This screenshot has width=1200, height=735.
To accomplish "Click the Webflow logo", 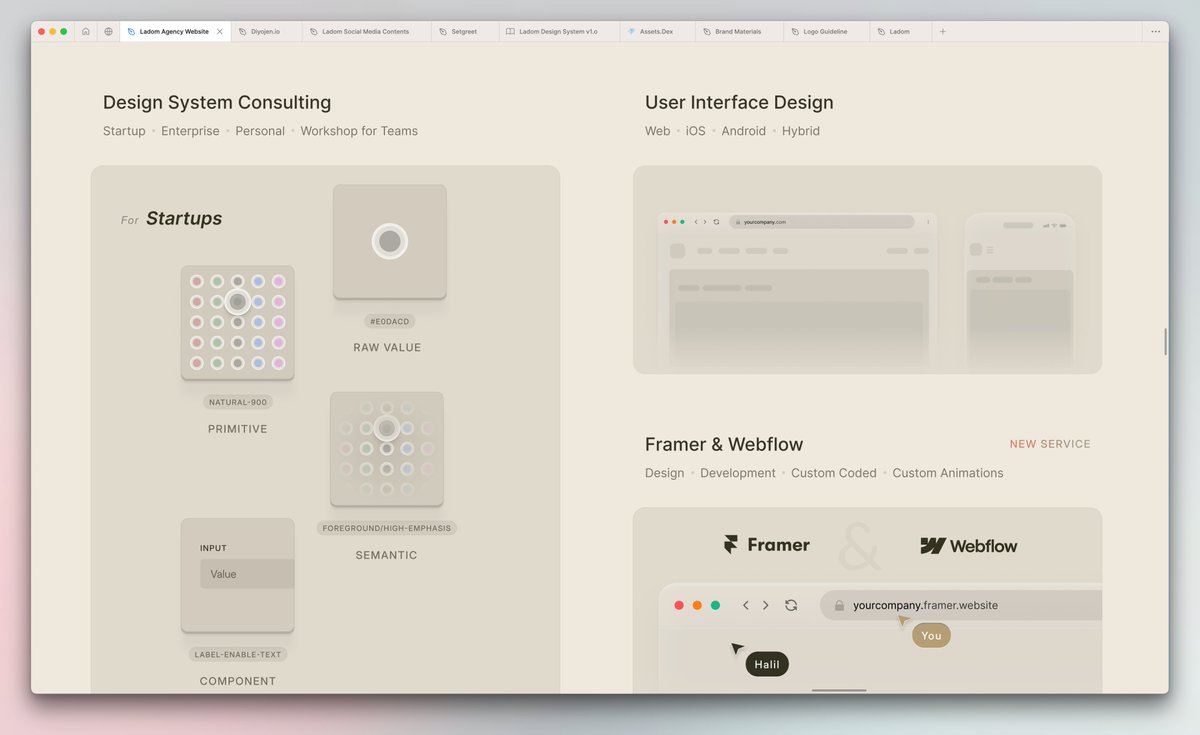I will [x=969, y=546].
